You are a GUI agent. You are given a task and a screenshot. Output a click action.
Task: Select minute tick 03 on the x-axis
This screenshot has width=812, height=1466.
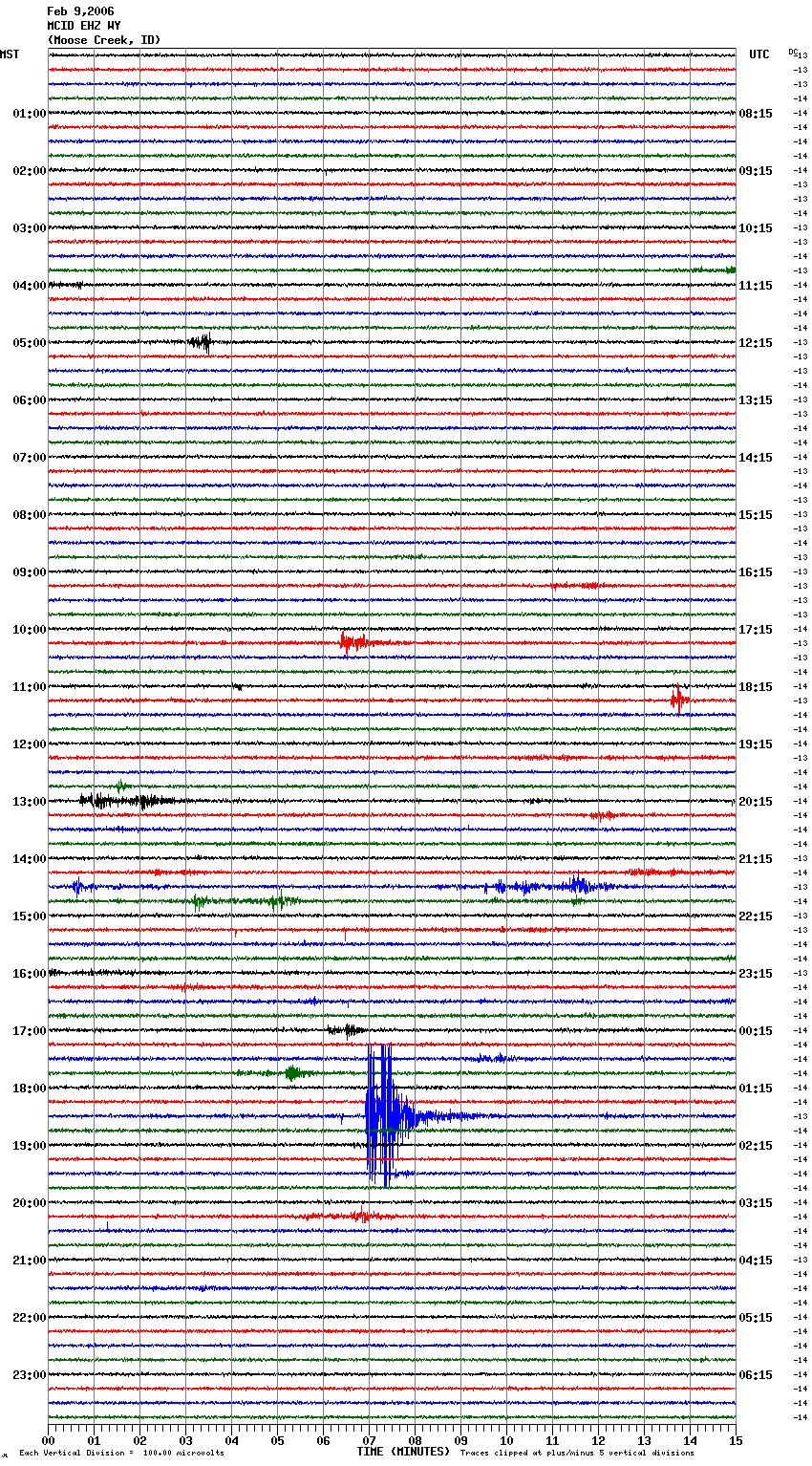click(x=186, y=1440)
